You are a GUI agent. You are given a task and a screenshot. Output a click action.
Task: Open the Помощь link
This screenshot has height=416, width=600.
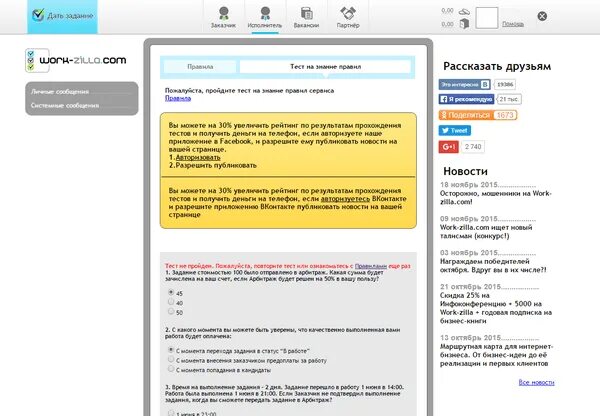513,24
